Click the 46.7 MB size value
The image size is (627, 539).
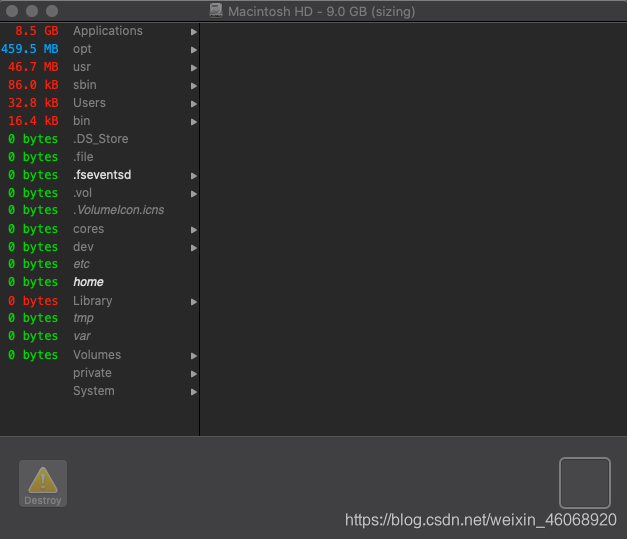(x=33, y=67)
